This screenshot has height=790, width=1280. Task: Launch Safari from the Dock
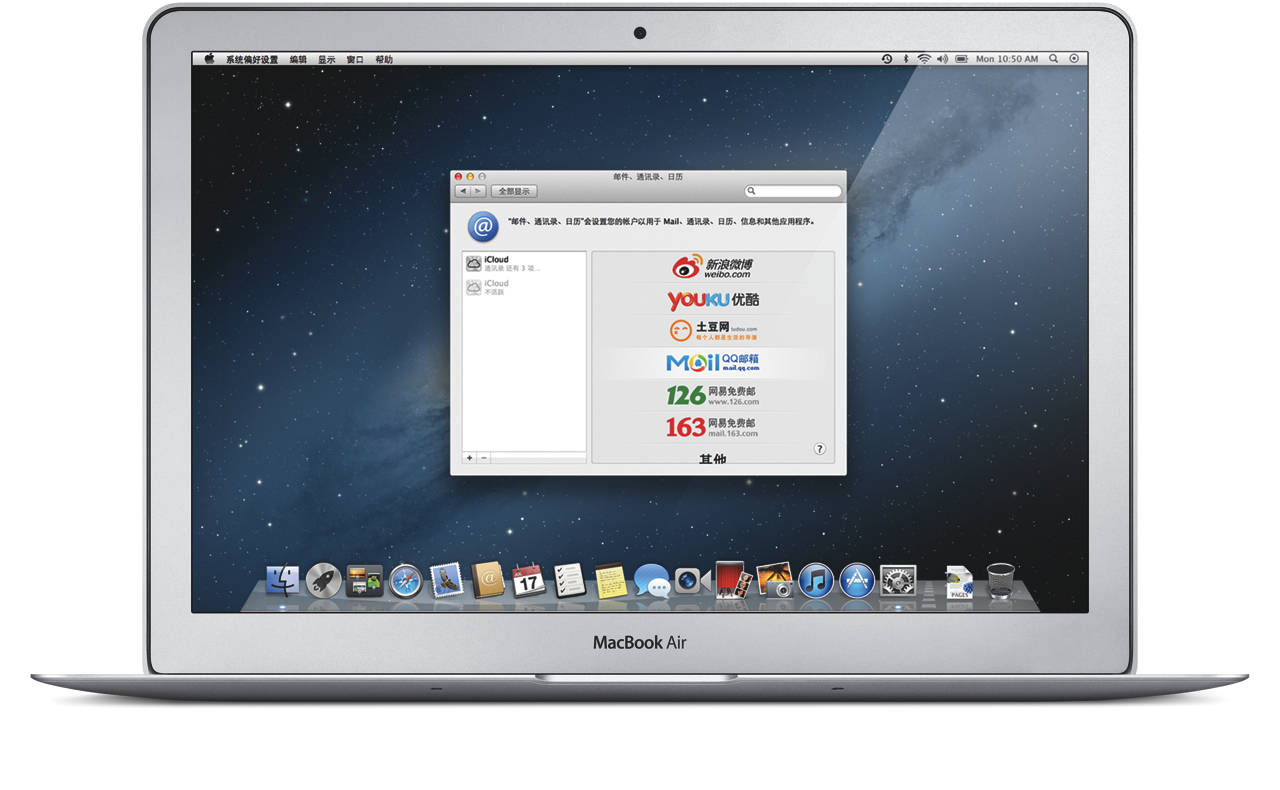pyautogui.click(x=406, y=580)
